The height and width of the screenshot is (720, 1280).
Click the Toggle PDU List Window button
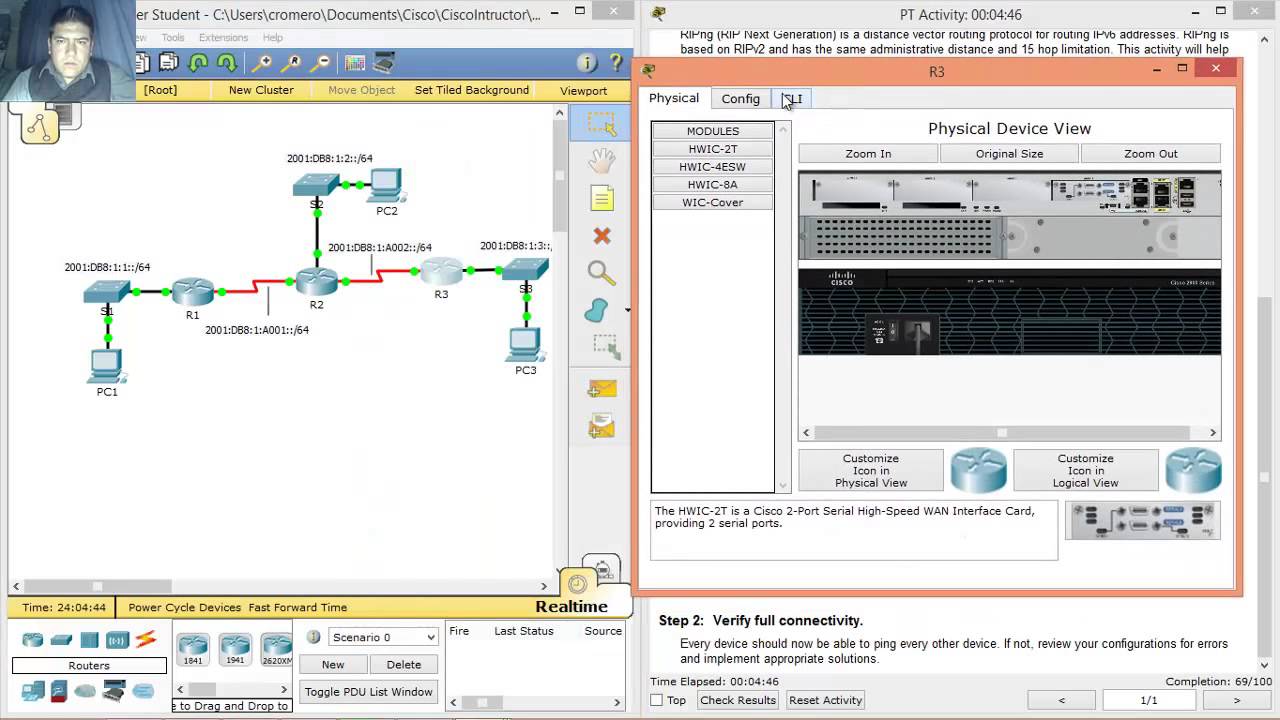pyautogui.click(x=369, y=692)
